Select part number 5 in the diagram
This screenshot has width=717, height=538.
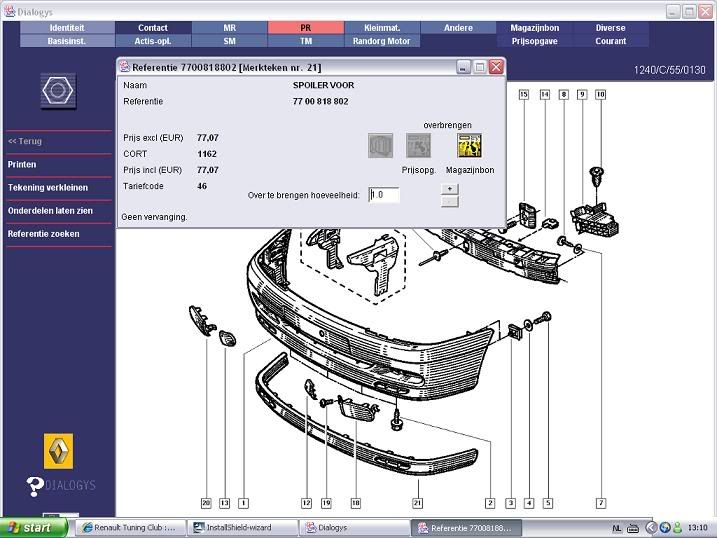point(548,503)
